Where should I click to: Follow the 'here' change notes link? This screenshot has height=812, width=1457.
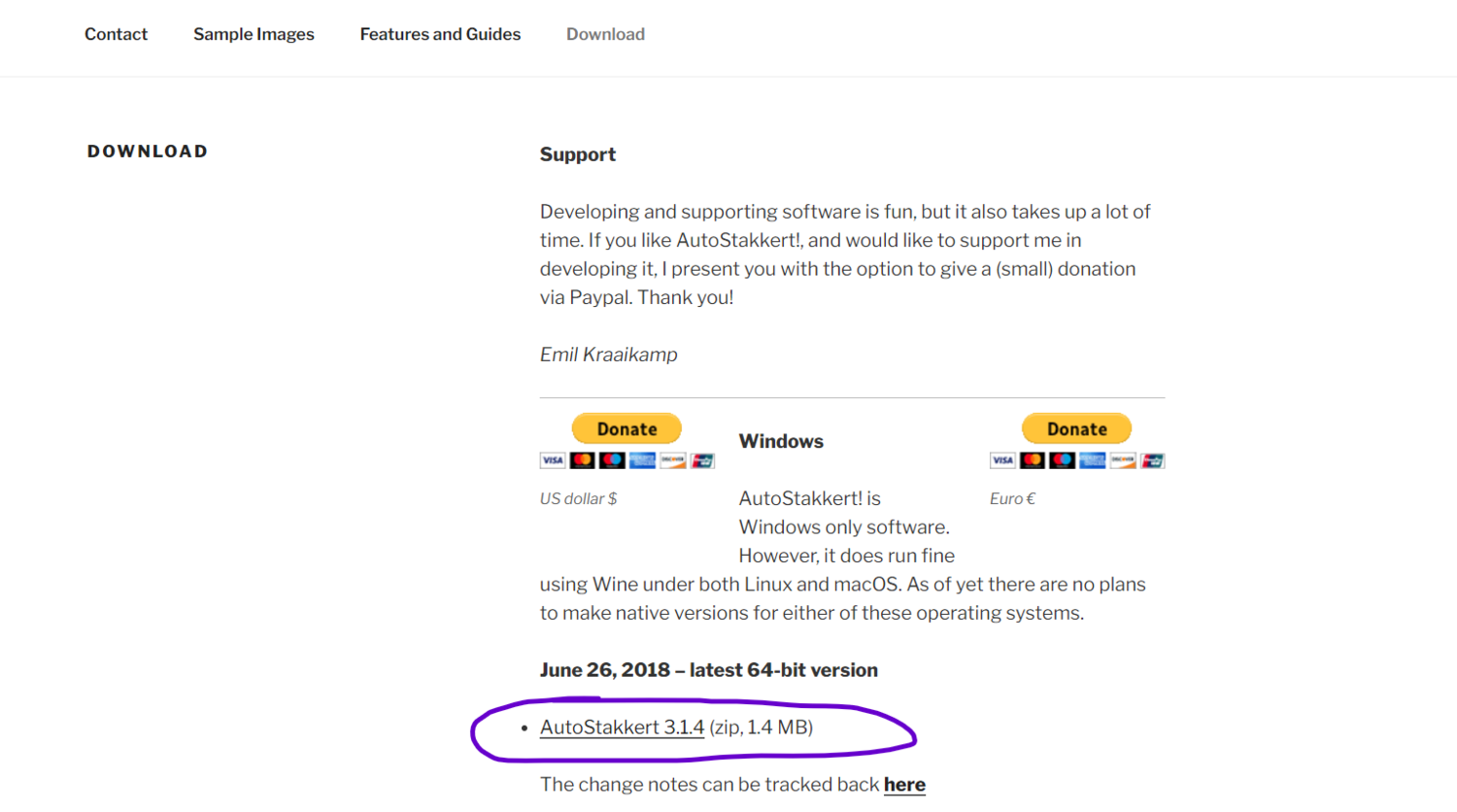coord(904,785)
